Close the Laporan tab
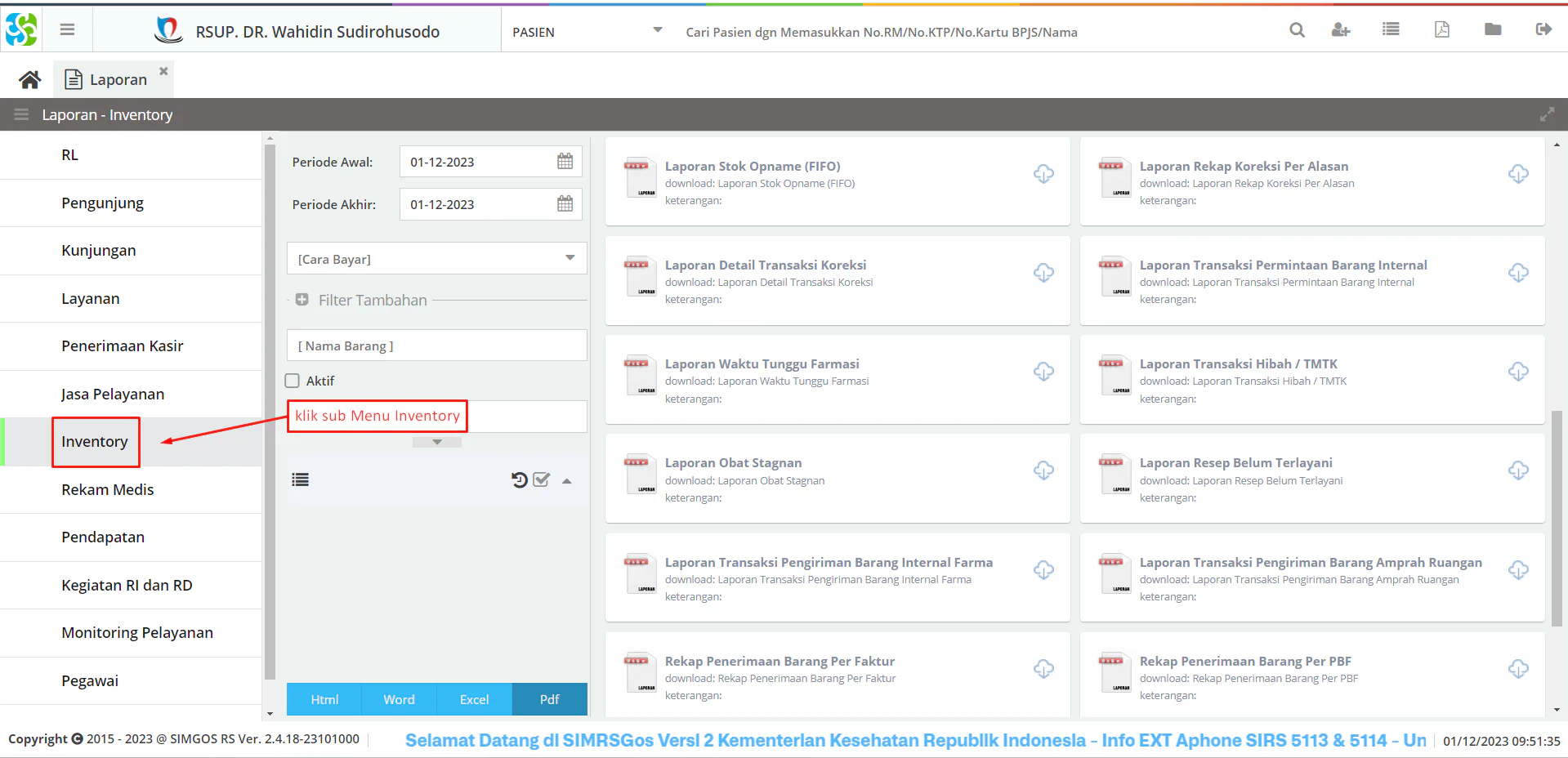The width and height of the screenshot is (1568, 758). pyautogui.click(x=163, y=71)
